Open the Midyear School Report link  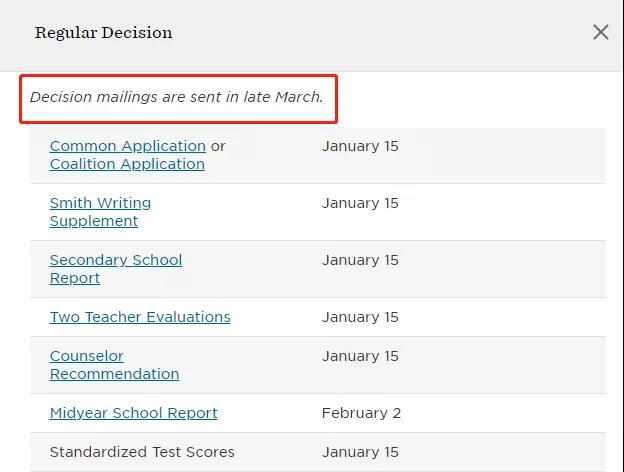133,413
